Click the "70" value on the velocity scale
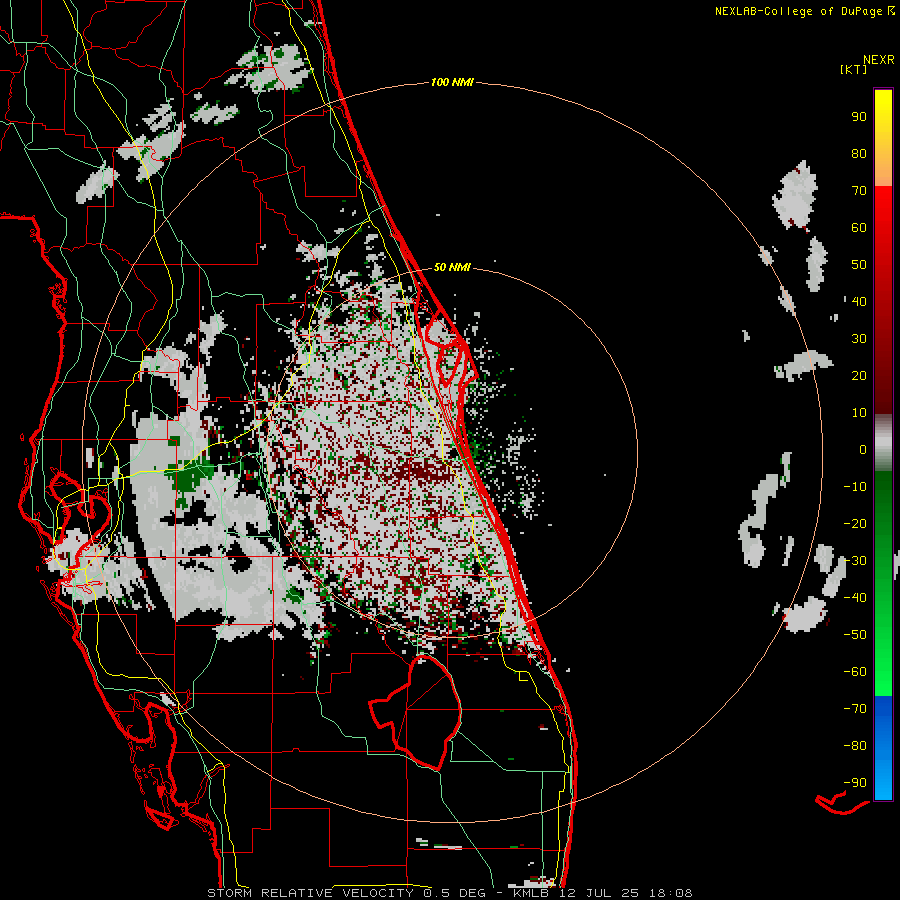The width and height of the screenshot is (900, 900). click(x=859, y=191)
